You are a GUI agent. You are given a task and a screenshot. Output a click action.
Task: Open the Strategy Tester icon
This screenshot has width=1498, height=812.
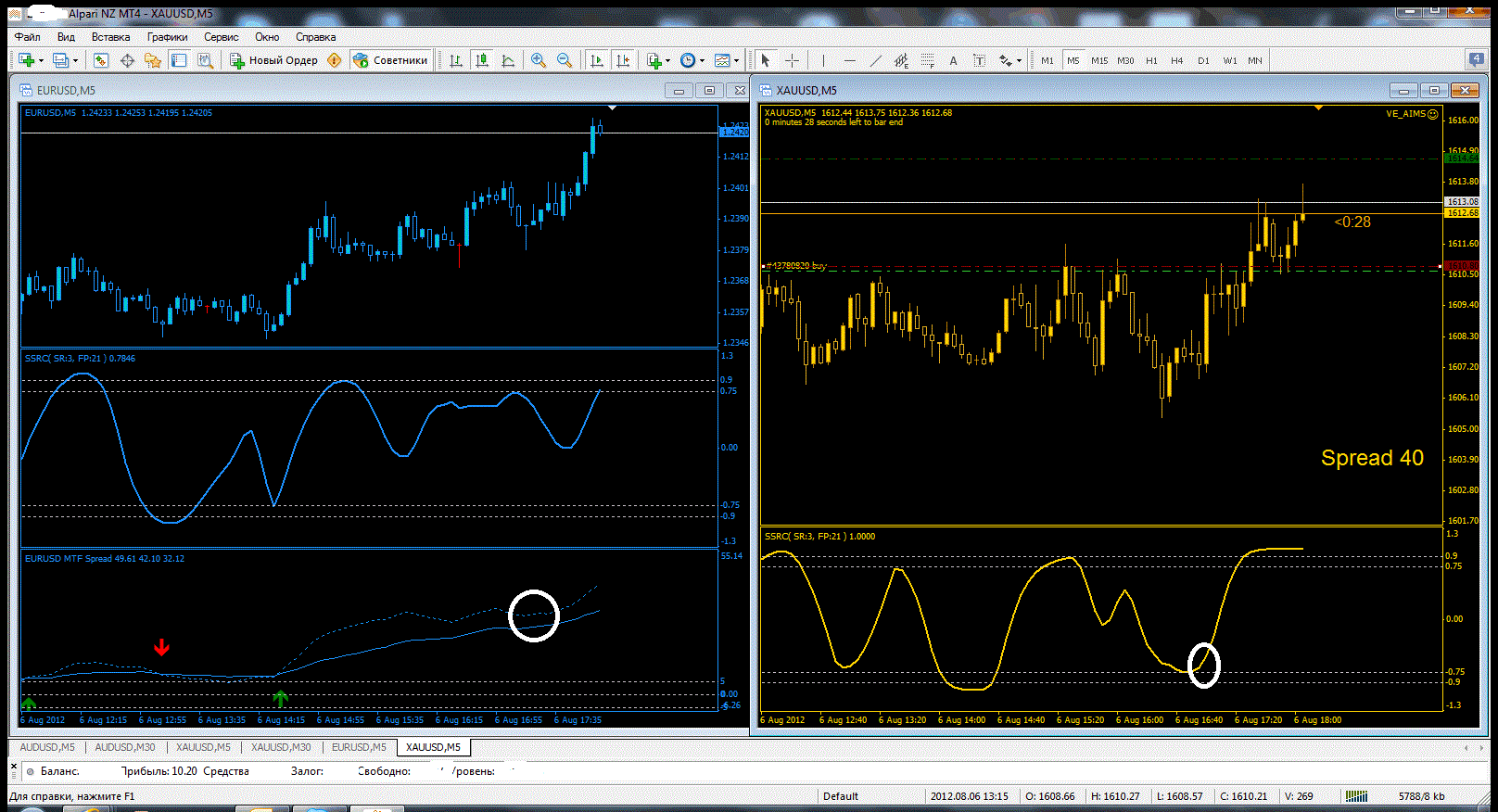(205, 60)
